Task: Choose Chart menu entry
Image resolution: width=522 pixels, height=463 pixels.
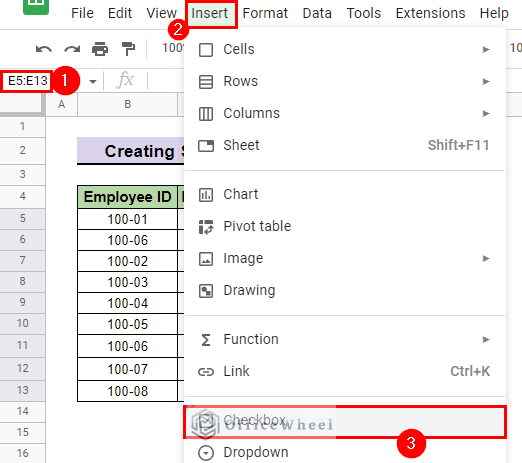Action: tap(345, 194)
